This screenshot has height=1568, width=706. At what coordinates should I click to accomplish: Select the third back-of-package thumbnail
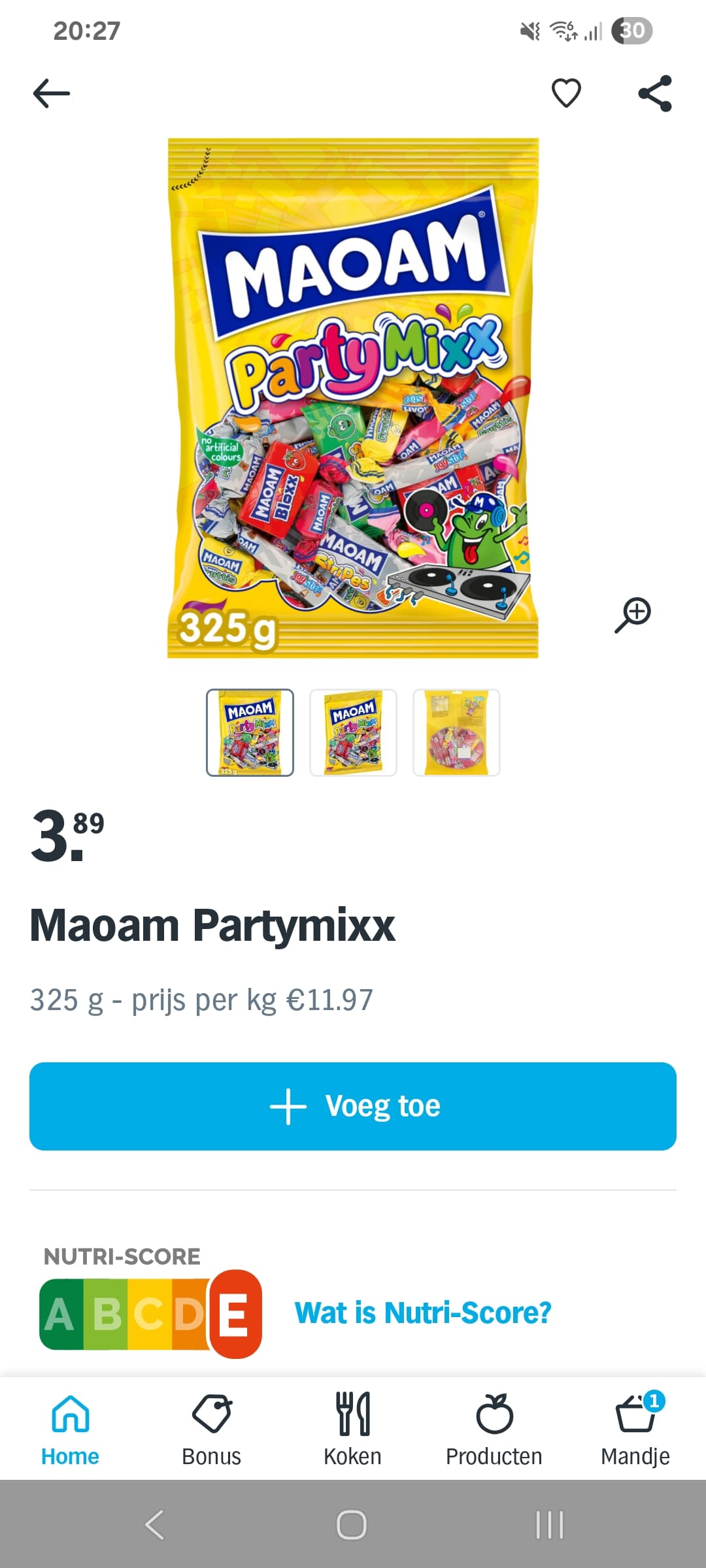tap(456, 732)
